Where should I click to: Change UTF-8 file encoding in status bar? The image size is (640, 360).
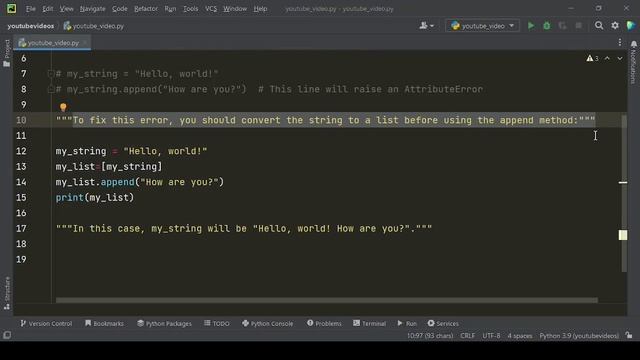click(x=491, y=336)
